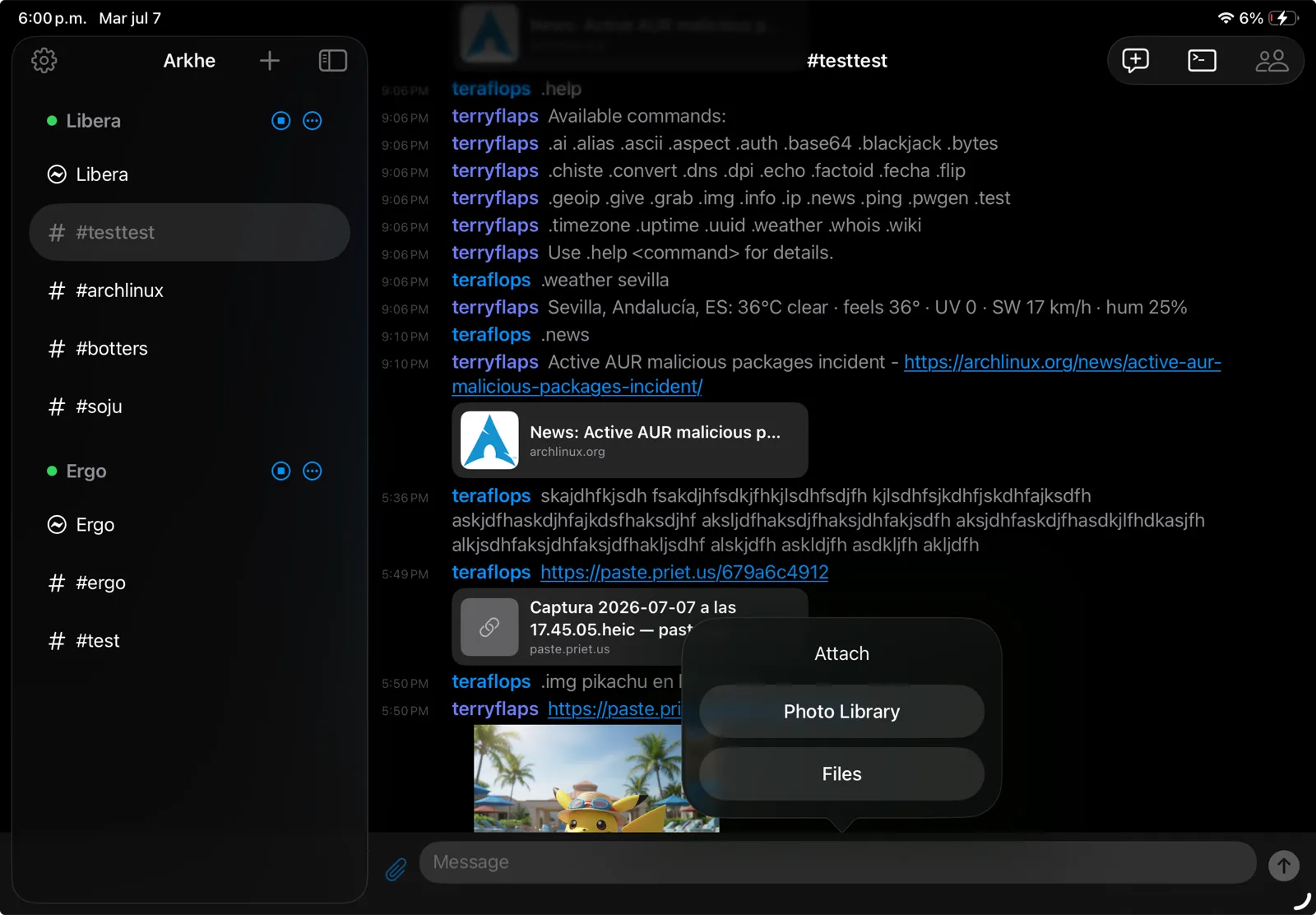The height and width of the screenshot is (915, 1316).
Task: Choose Photo Library in the Attach menu
Action: pos(841,712)
